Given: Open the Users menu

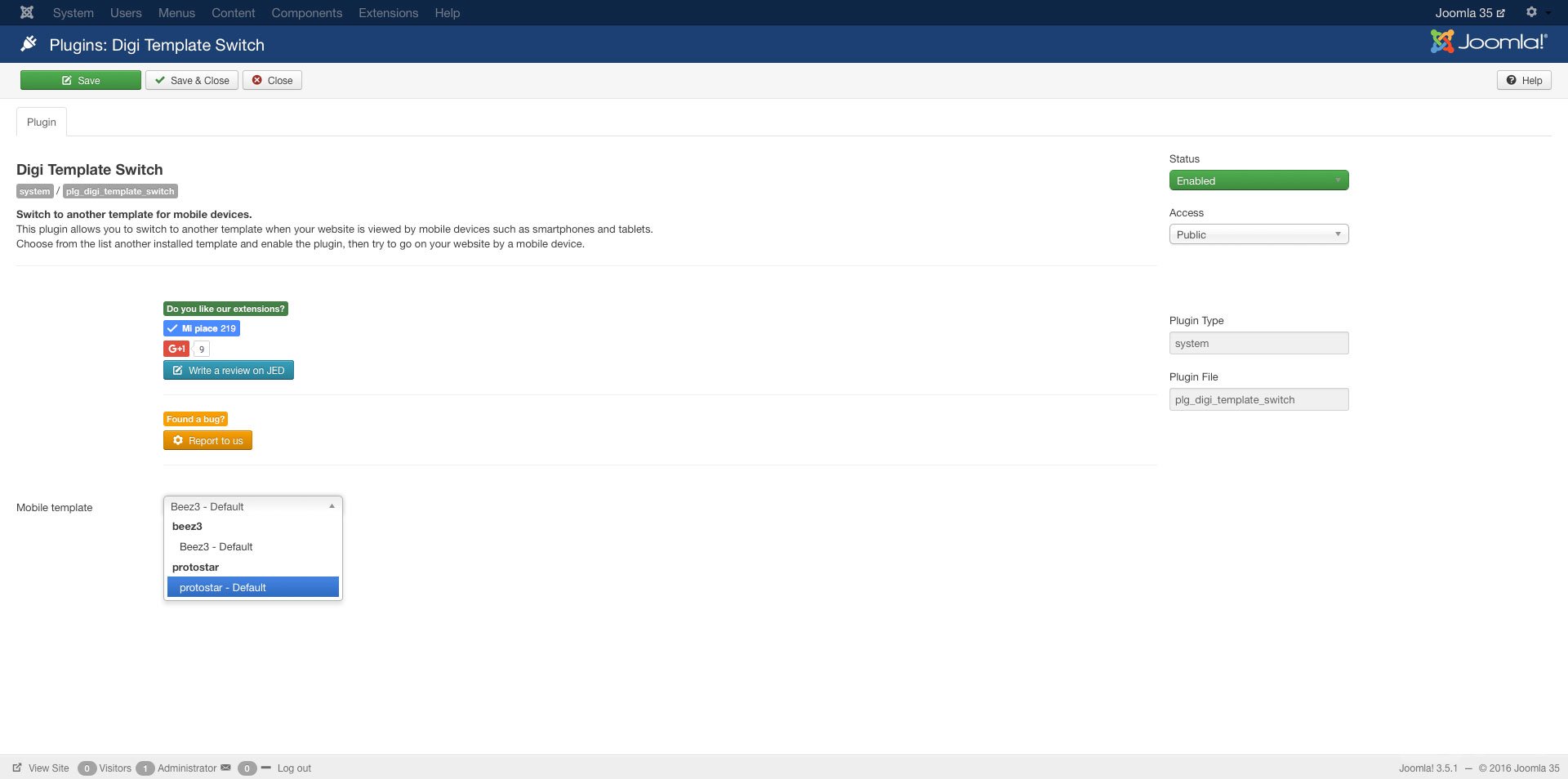Looking at the screenshot, I should (x=126, y=13).
